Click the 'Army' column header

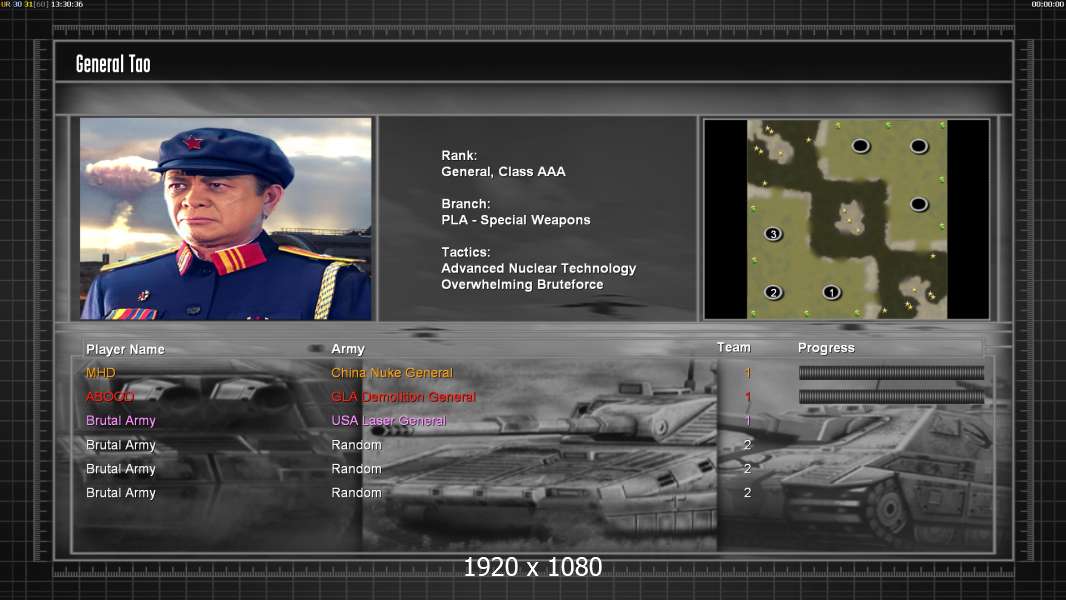click(x=348, y=349)
